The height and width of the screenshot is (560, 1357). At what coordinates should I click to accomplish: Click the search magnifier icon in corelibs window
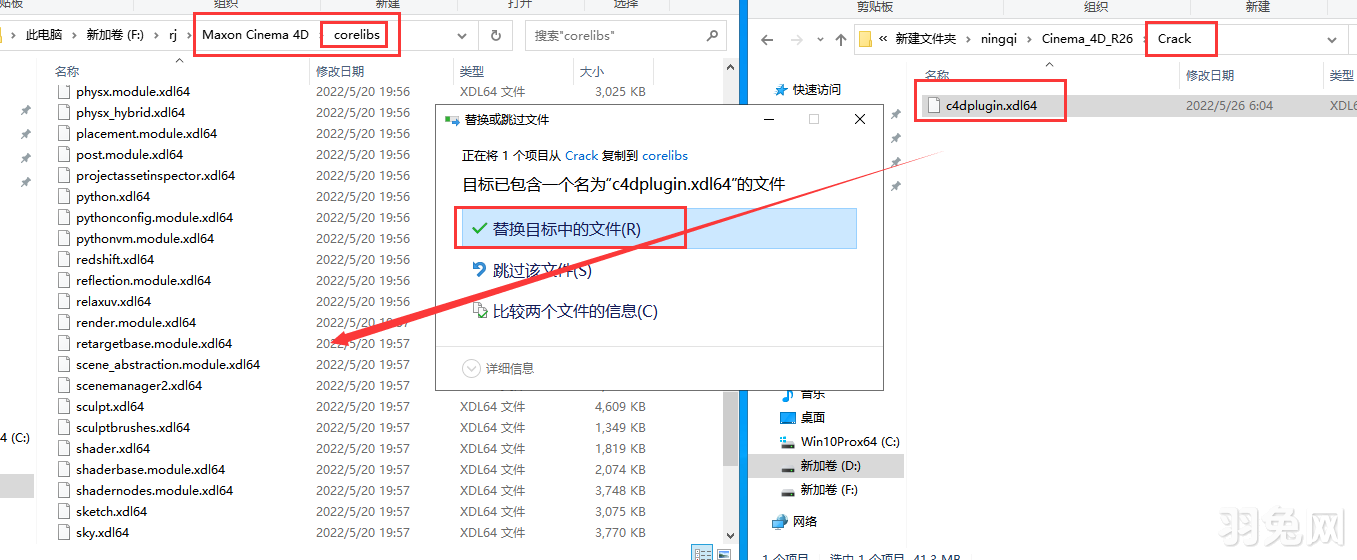tap(712, 35)
